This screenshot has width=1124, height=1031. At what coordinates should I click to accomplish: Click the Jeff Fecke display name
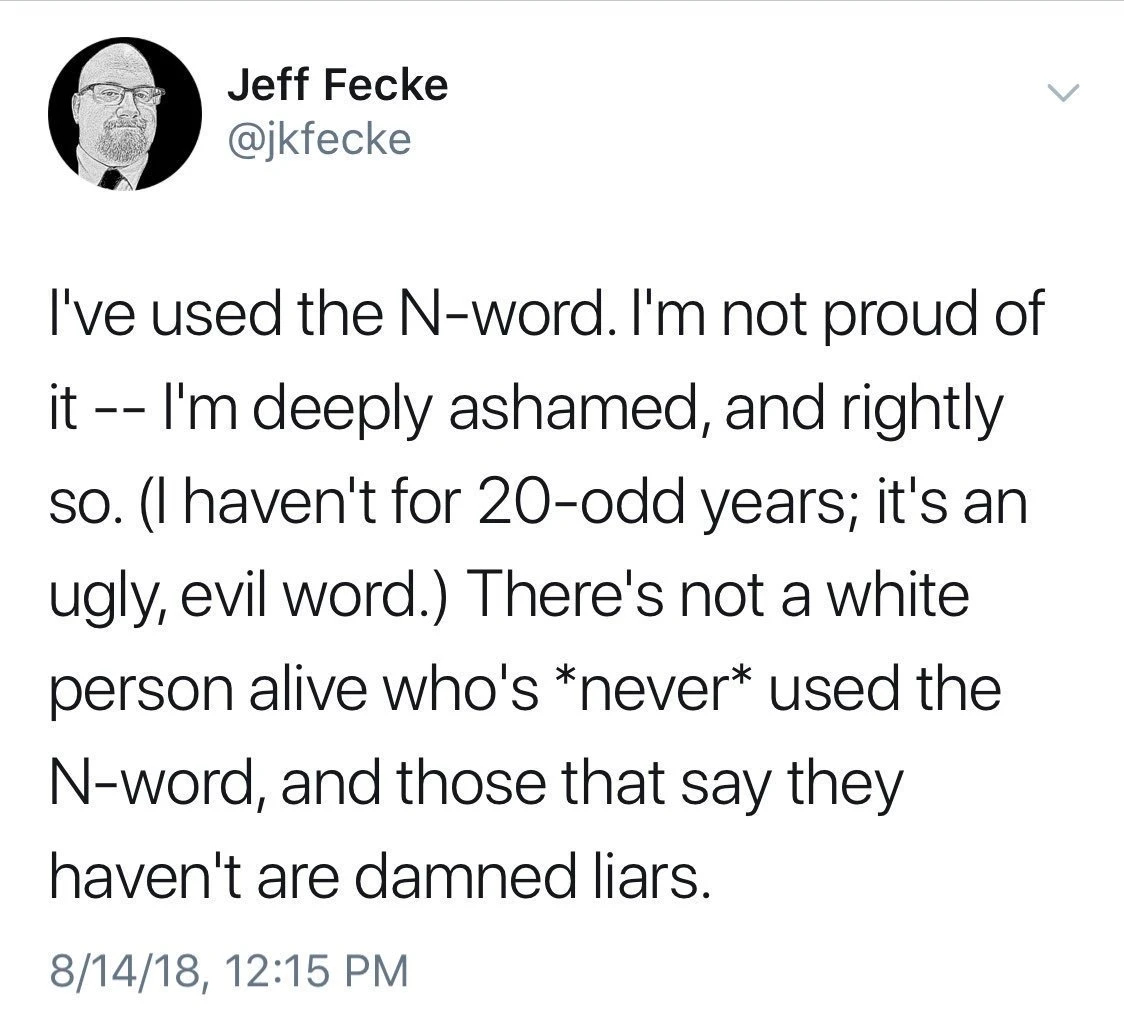click(337, 86)
